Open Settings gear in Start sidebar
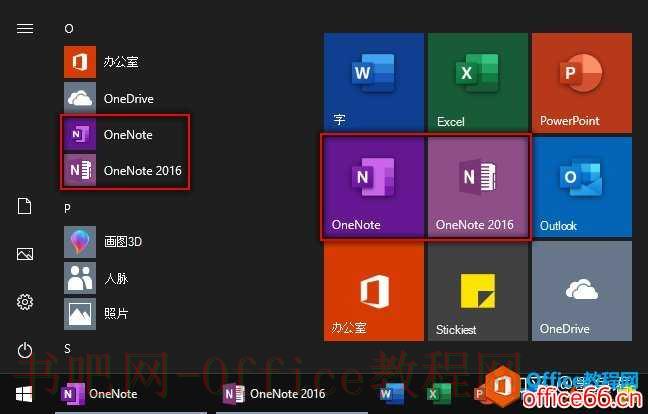The height and width of the screenshot is (414, 648). tap(25, 302)
